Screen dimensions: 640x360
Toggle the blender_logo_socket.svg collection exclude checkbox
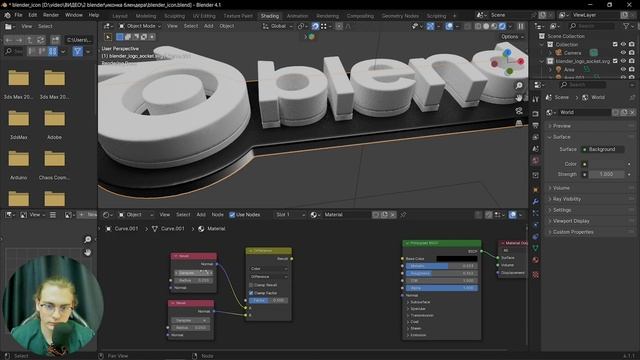pos(615,61)
